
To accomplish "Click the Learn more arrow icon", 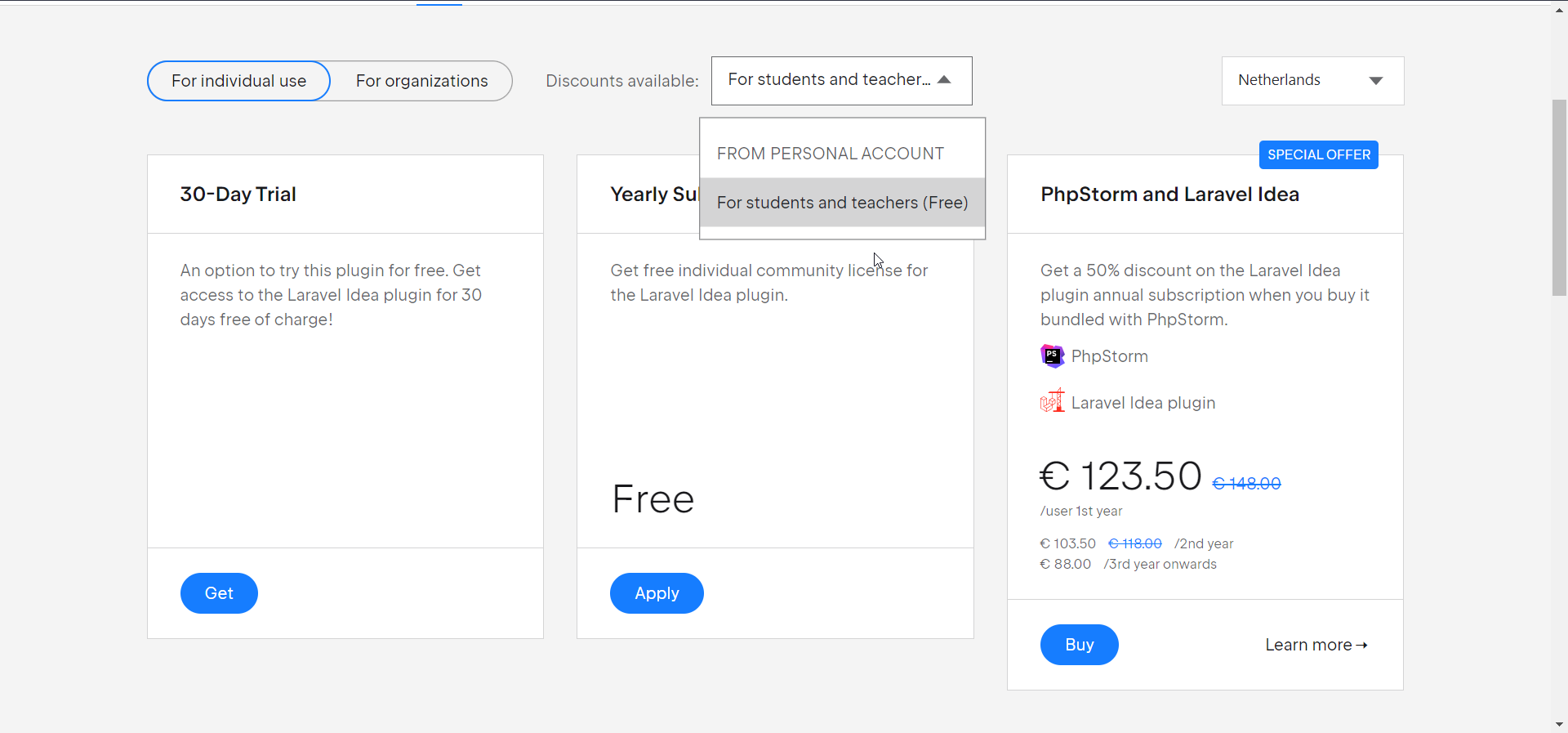I will point(1361,645).
